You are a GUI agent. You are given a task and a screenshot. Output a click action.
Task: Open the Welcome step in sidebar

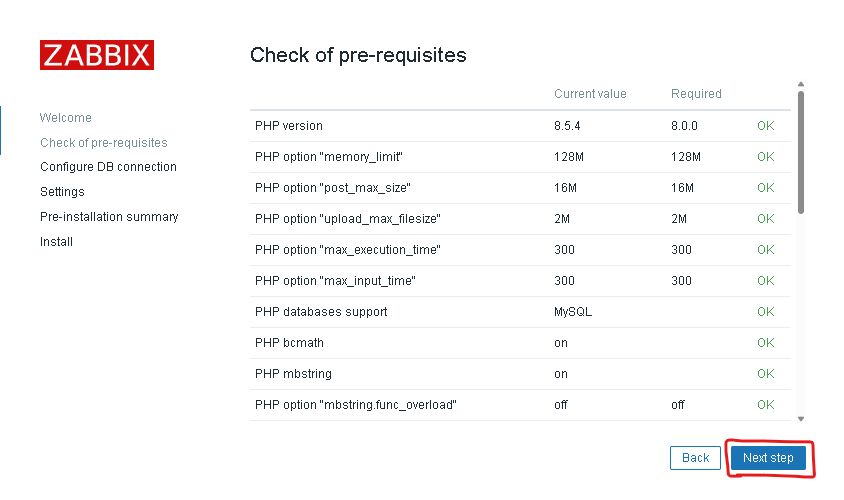66,118
